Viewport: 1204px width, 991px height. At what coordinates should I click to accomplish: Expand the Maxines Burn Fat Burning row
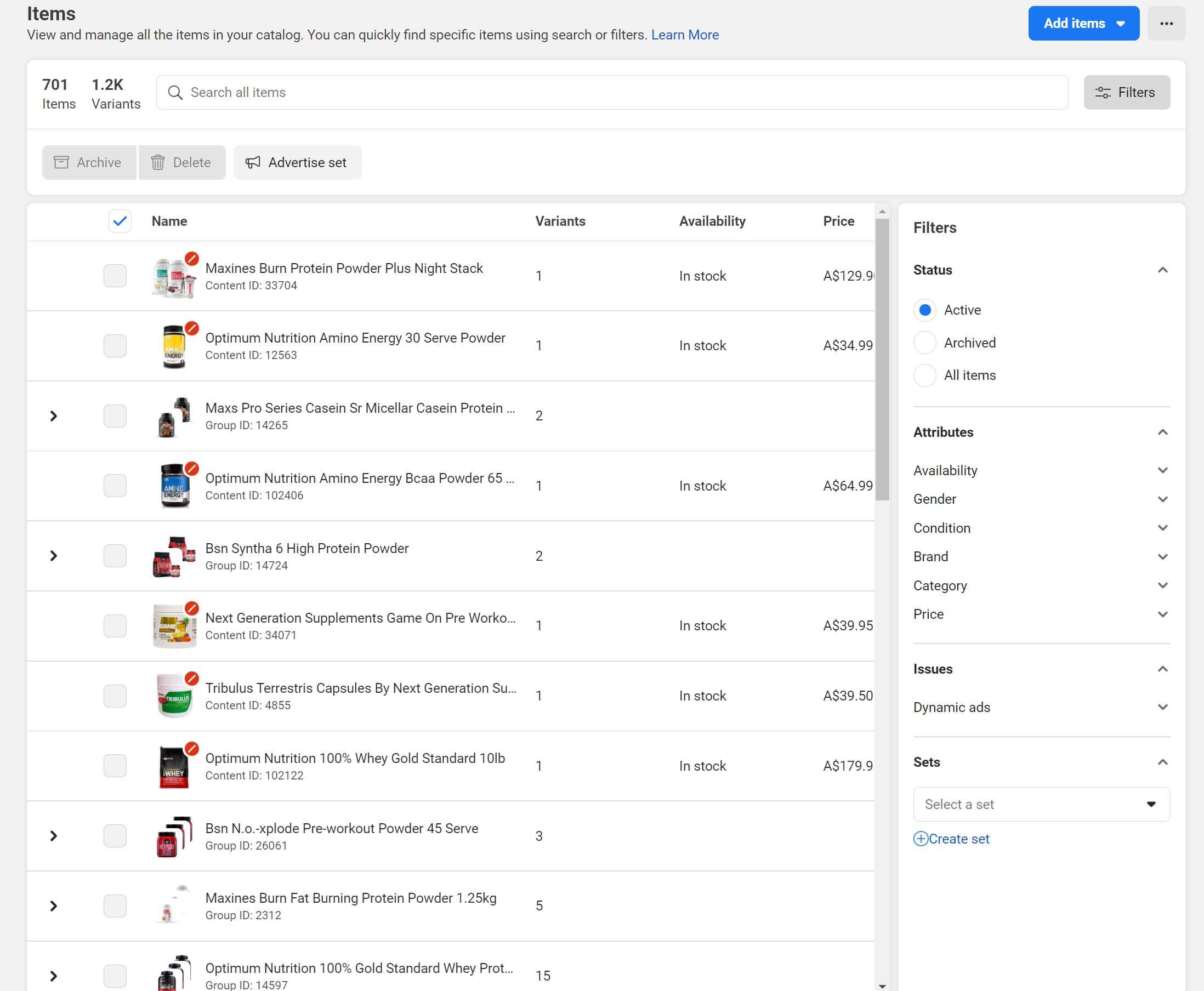coord(55,905)
